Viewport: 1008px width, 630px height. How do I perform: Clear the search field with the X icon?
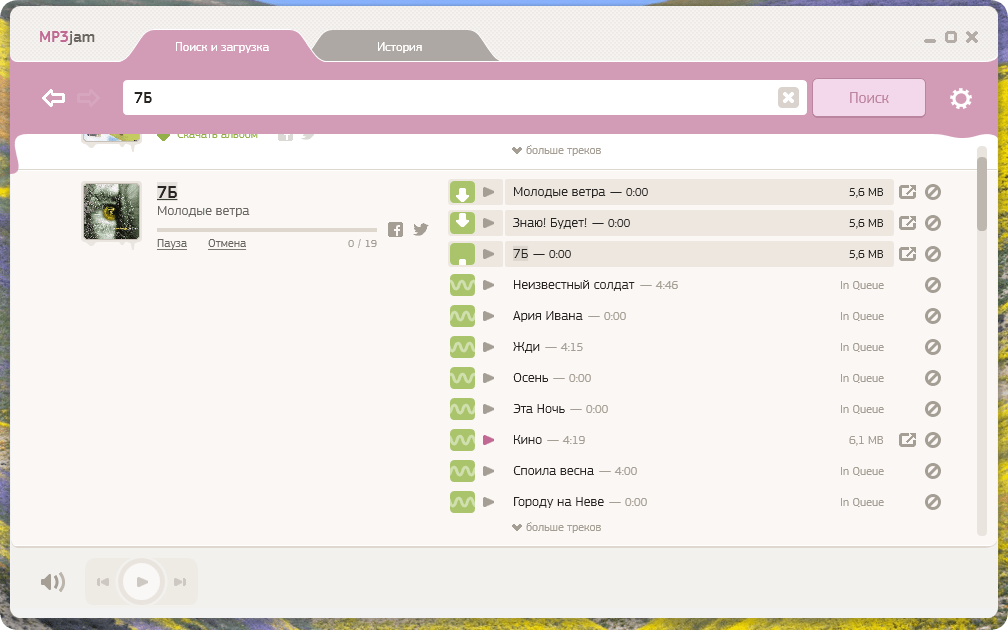point(788,98)
